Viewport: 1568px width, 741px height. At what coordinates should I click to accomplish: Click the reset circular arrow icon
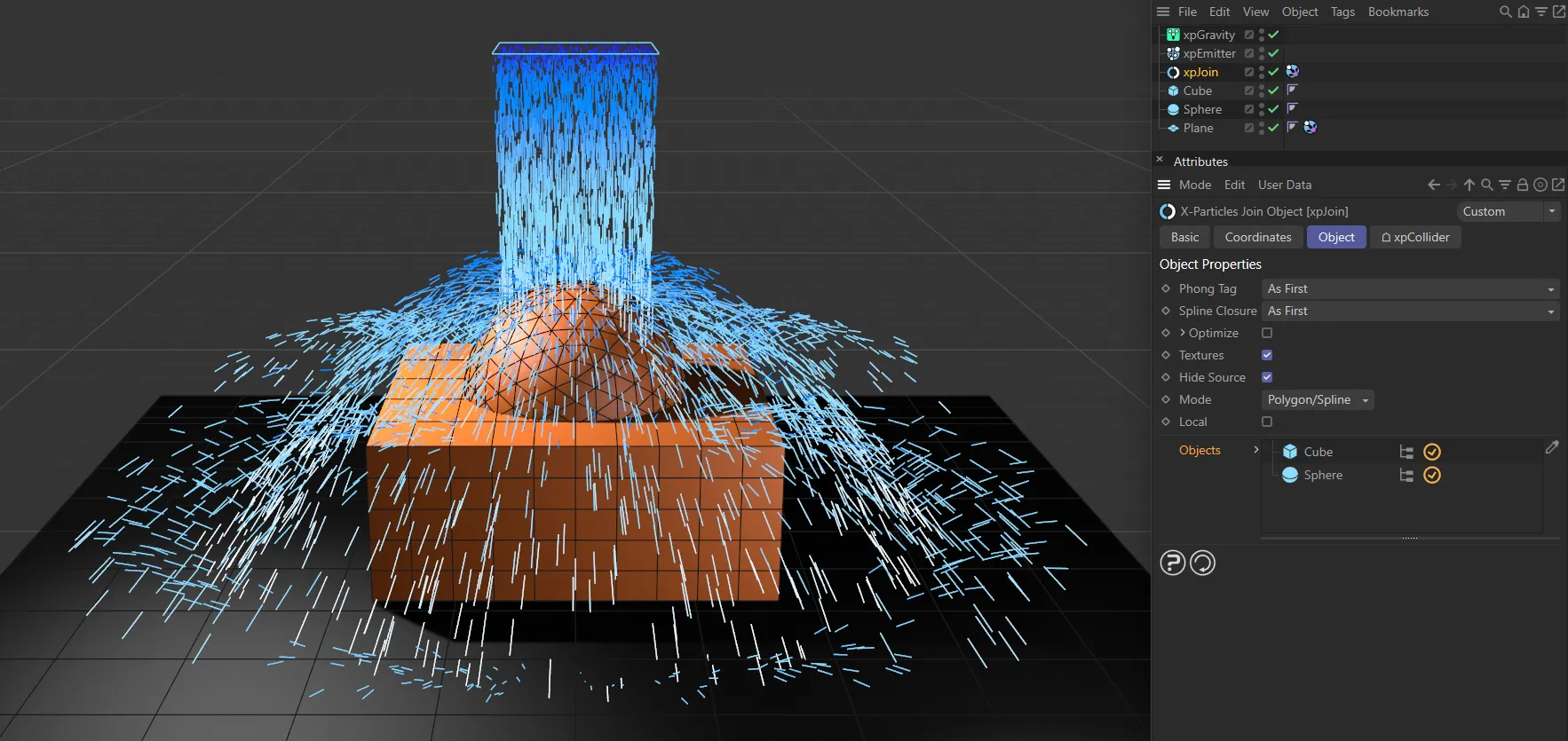(1202, 563)
